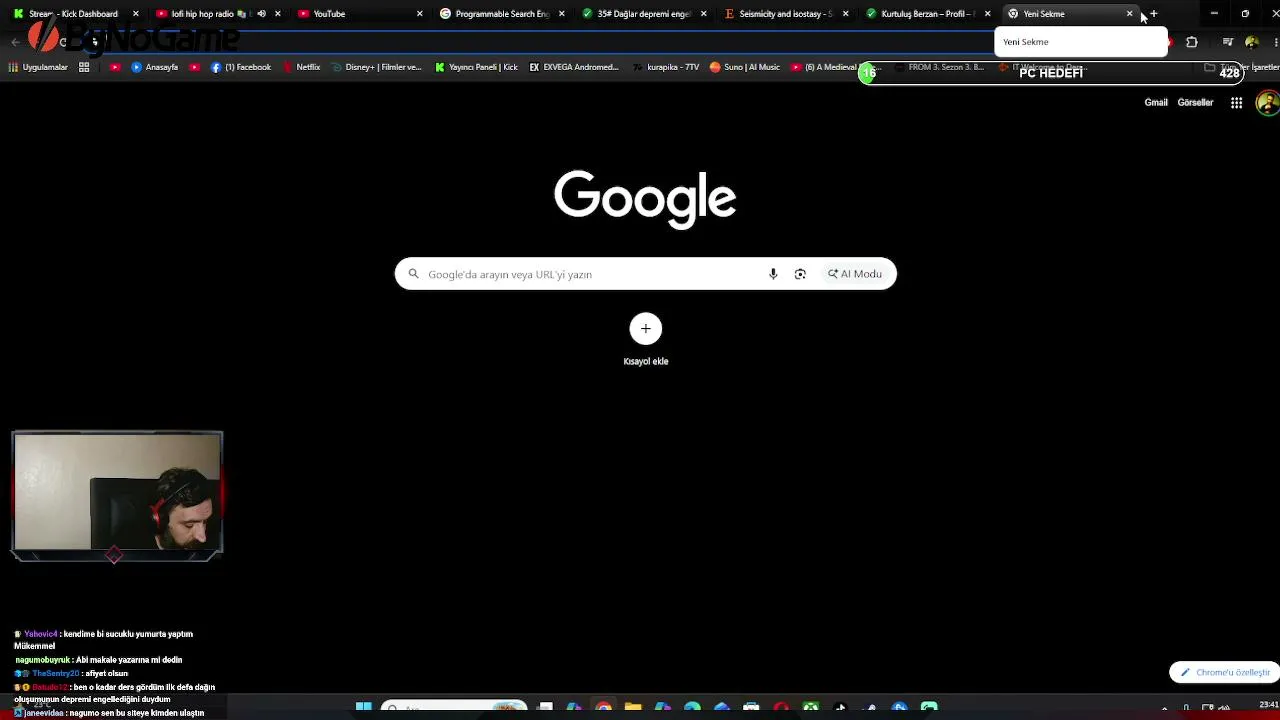Click the taskbar clock showing 23:41
This screenshot has height=720, width=1280.
coord(1268,707)
